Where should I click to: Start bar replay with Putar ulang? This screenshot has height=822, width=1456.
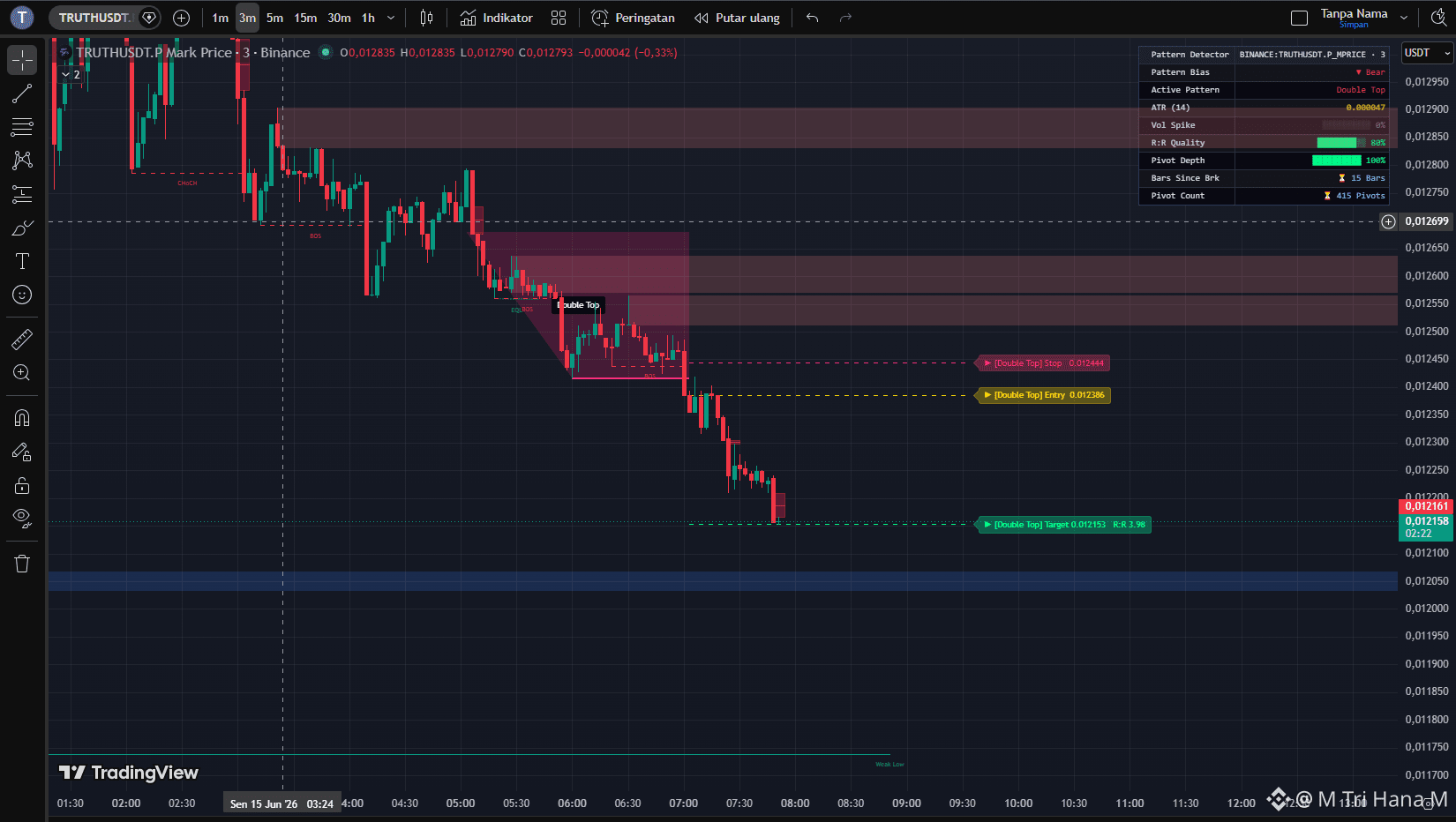click(x=738, y=18)
